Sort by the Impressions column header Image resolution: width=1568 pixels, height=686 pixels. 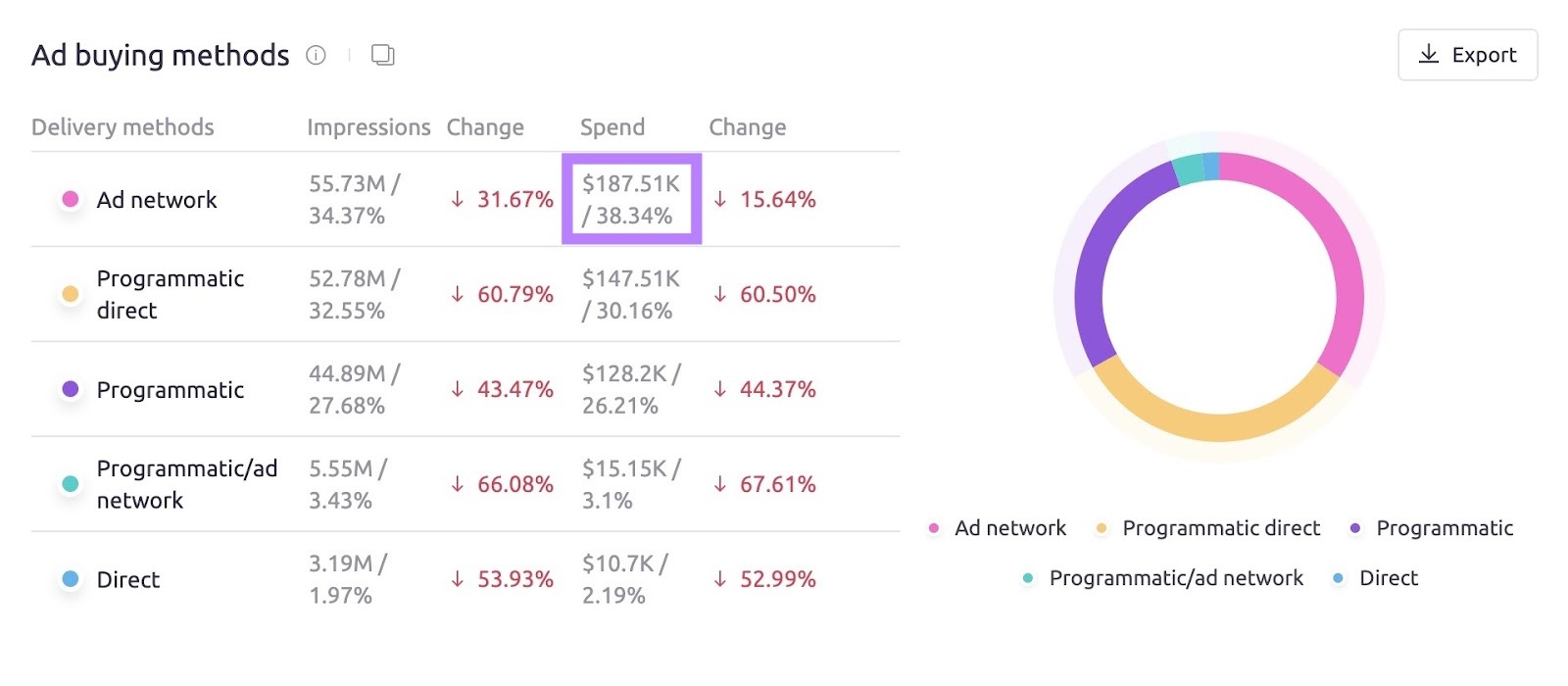click(368, 127)
